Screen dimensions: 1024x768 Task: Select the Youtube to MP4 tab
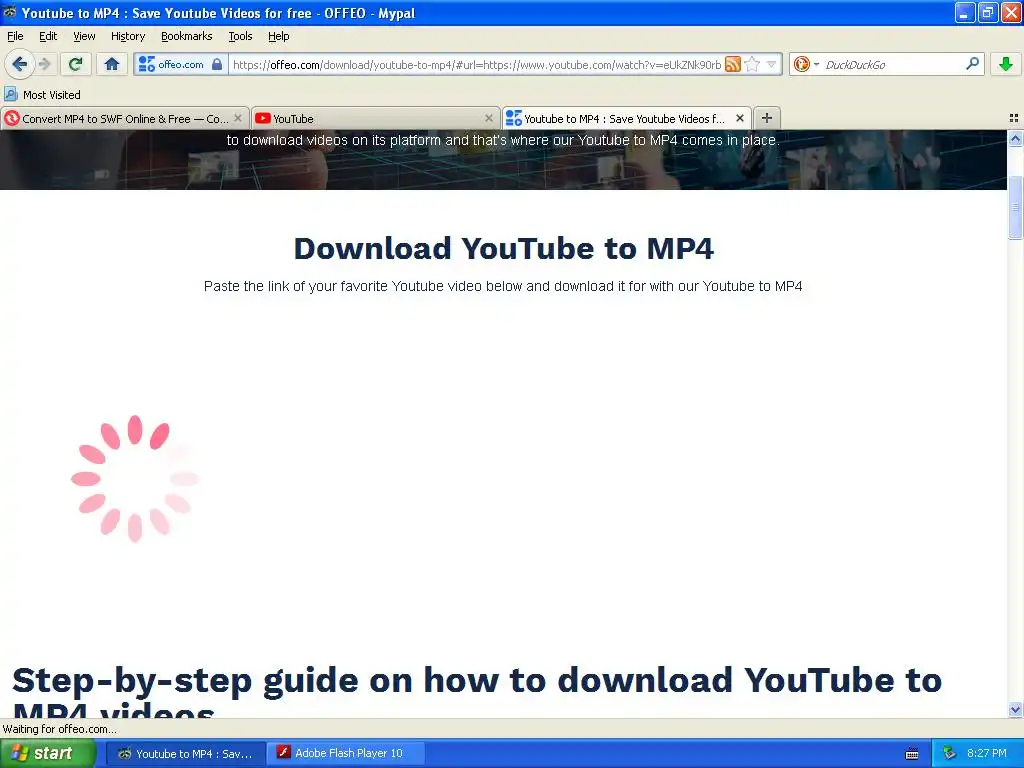(626, 118)
